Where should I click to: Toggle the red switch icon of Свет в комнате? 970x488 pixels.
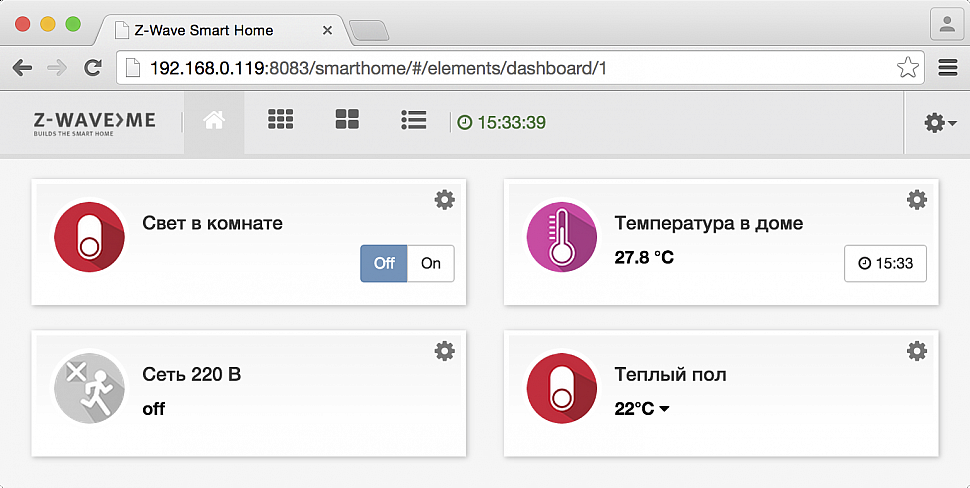[x=90, y=237]
